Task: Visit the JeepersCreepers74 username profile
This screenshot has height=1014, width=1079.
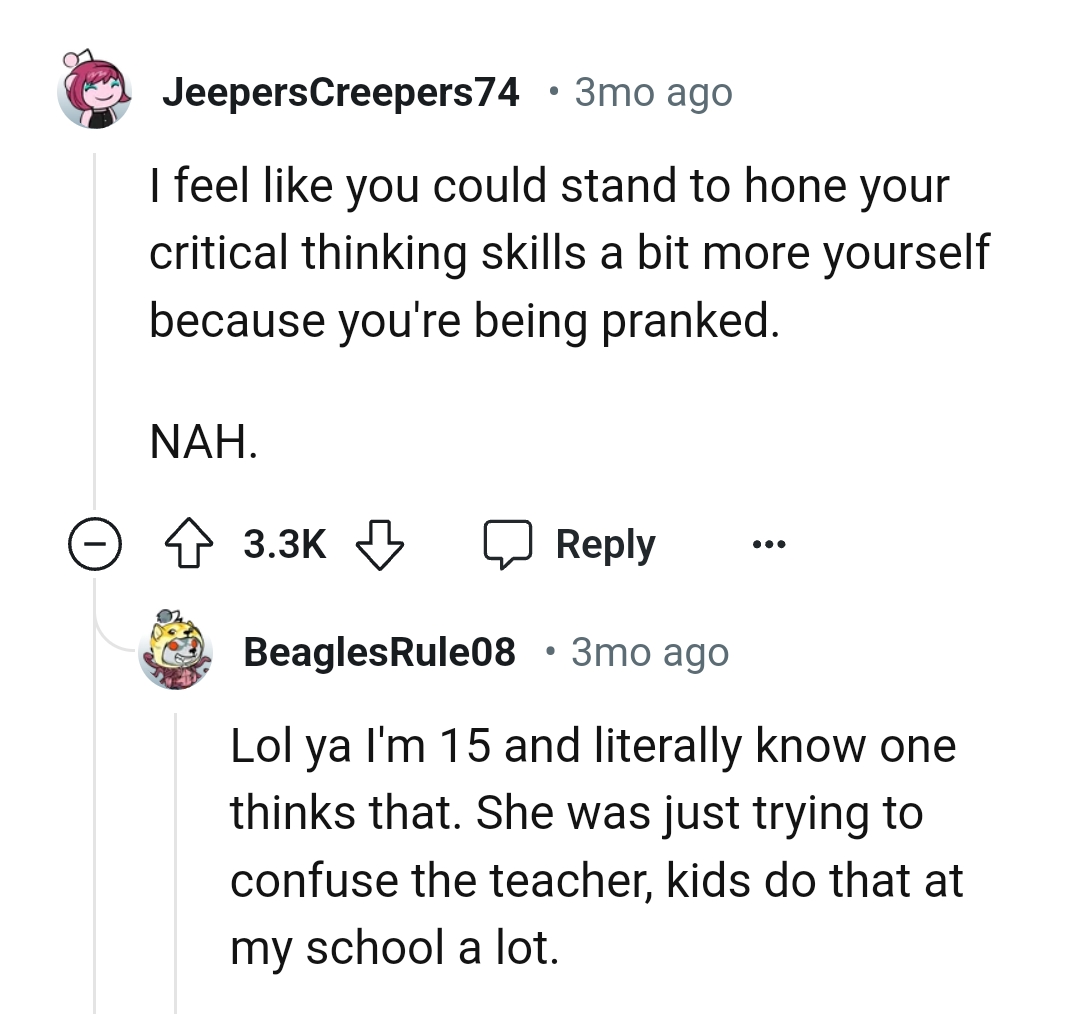Action: [341, 93]
